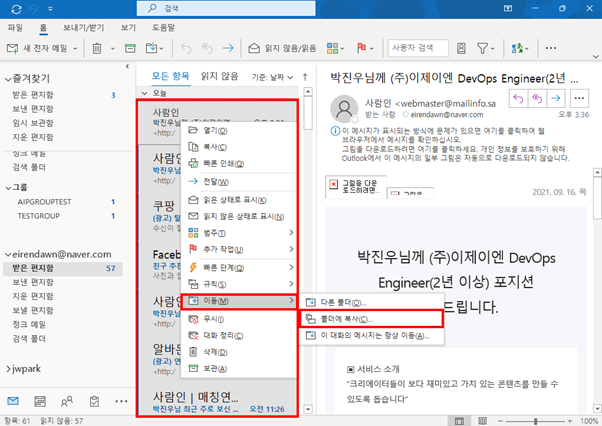The image size is (602, 426).
Task: Click the move to folder toolbar icon
Action: tap(152, 48)
